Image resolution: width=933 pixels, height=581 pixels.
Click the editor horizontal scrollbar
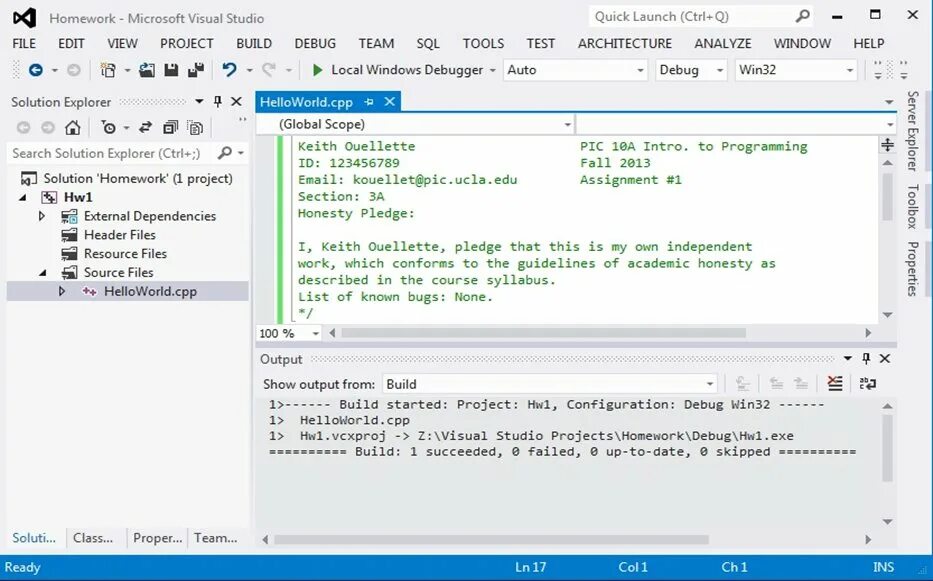pyautogui.click(x=543, y=333)
